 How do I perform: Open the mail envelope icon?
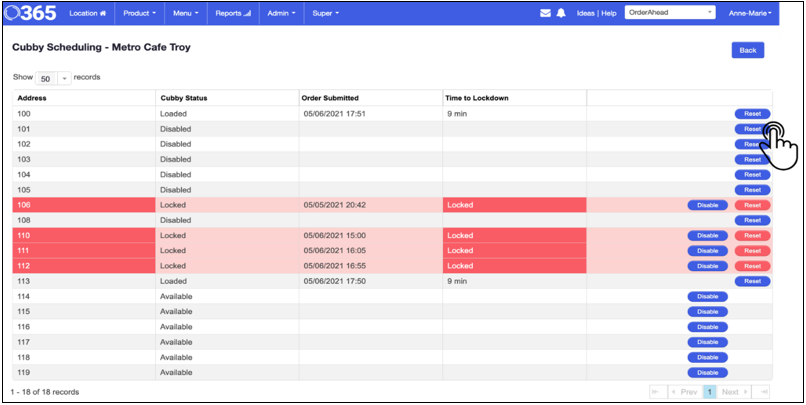[x=545, y=13]
